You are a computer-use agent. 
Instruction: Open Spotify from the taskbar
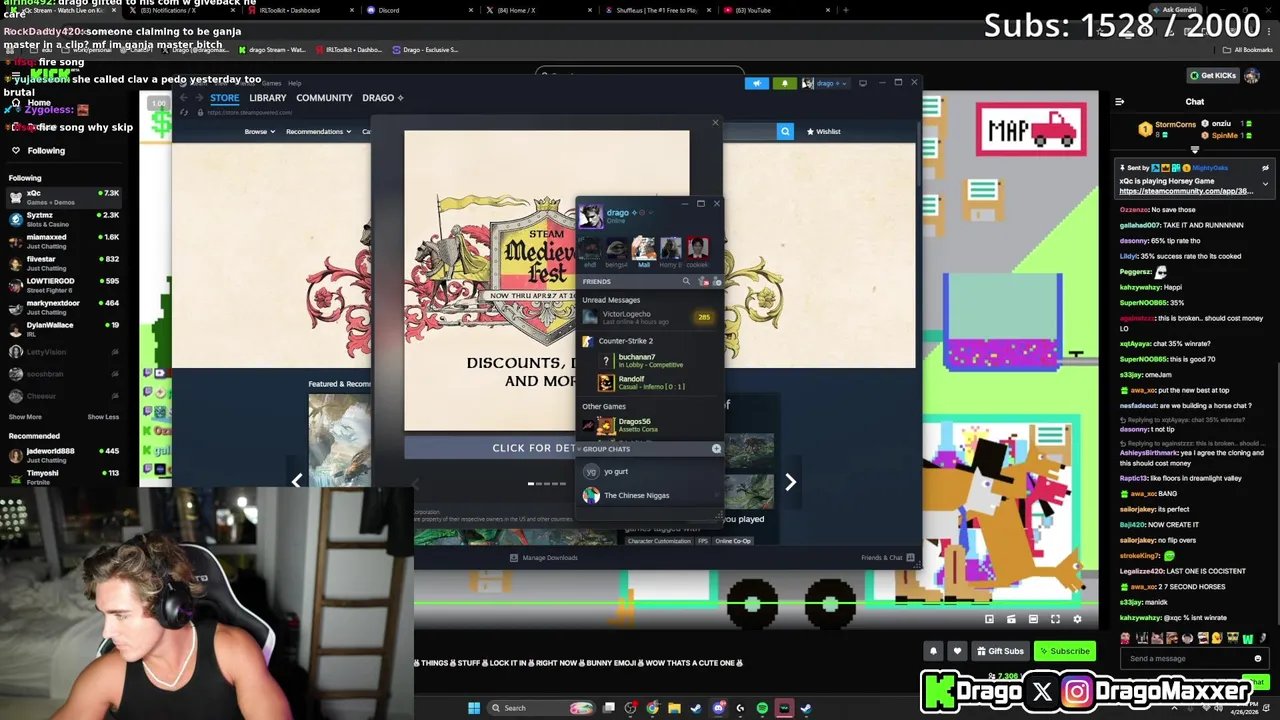(x=762, y=708)
